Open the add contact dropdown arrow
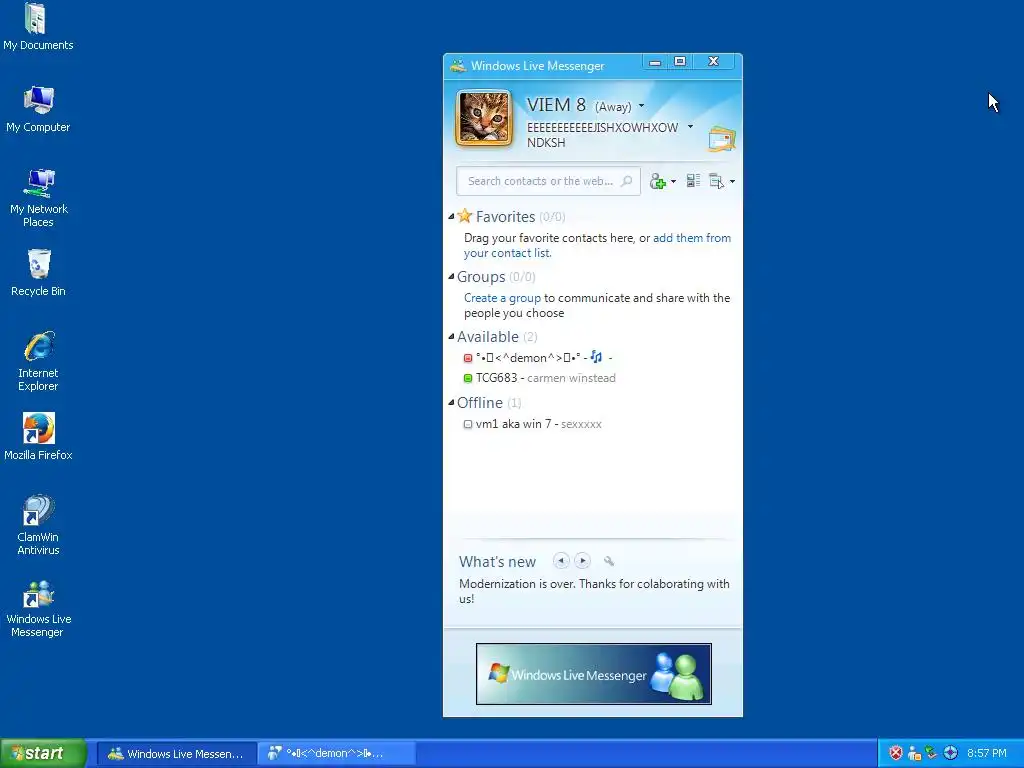 (673, 182)
